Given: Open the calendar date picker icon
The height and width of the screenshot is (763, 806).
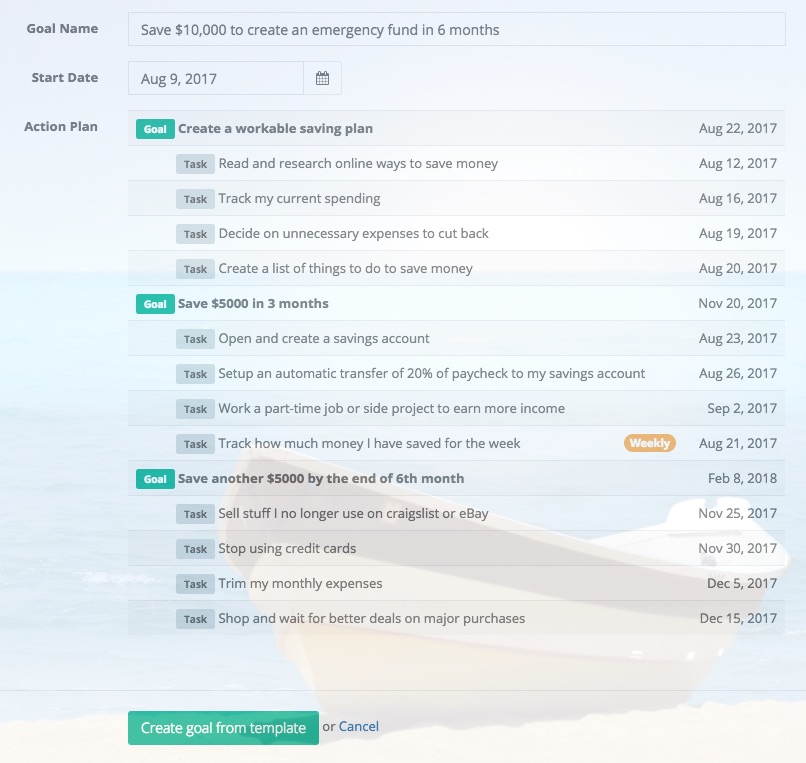Looking at the screenshot, I should tap(322, 78).
